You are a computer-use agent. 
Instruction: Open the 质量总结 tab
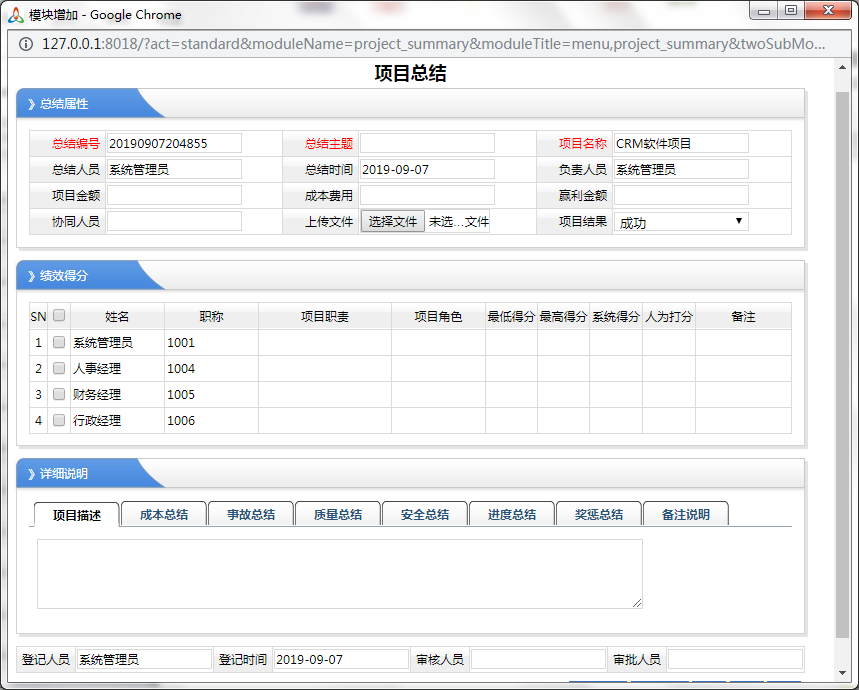coord(338,514)
